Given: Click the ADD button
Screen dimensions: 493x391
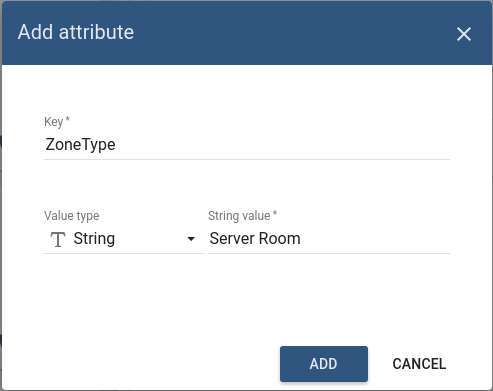Looking at the screenshot, I should [x=324, y=364].
